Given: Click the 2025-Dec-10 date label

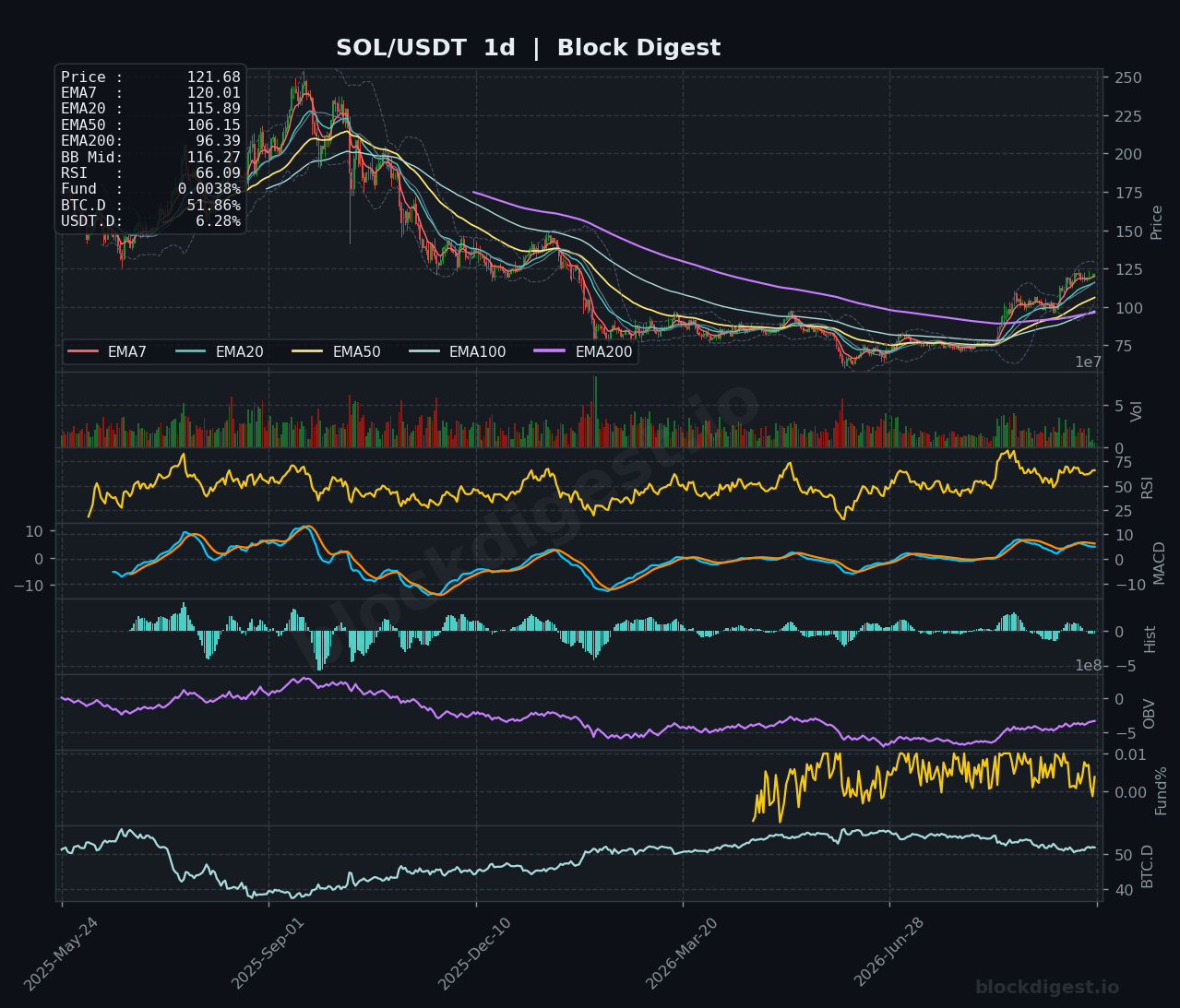Looking at the screenshot, I should click(474, 955).
